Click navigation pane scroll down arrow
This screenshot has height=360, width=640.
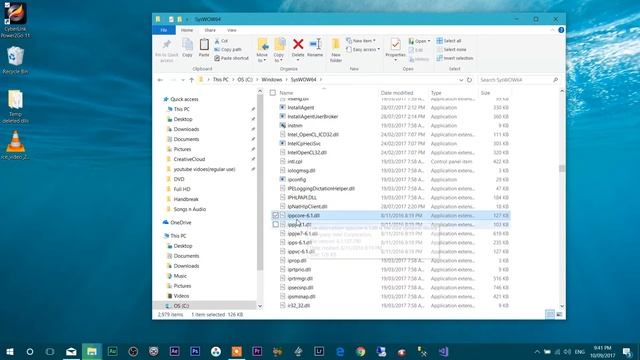pyautogui.click(x=260, y=306)
